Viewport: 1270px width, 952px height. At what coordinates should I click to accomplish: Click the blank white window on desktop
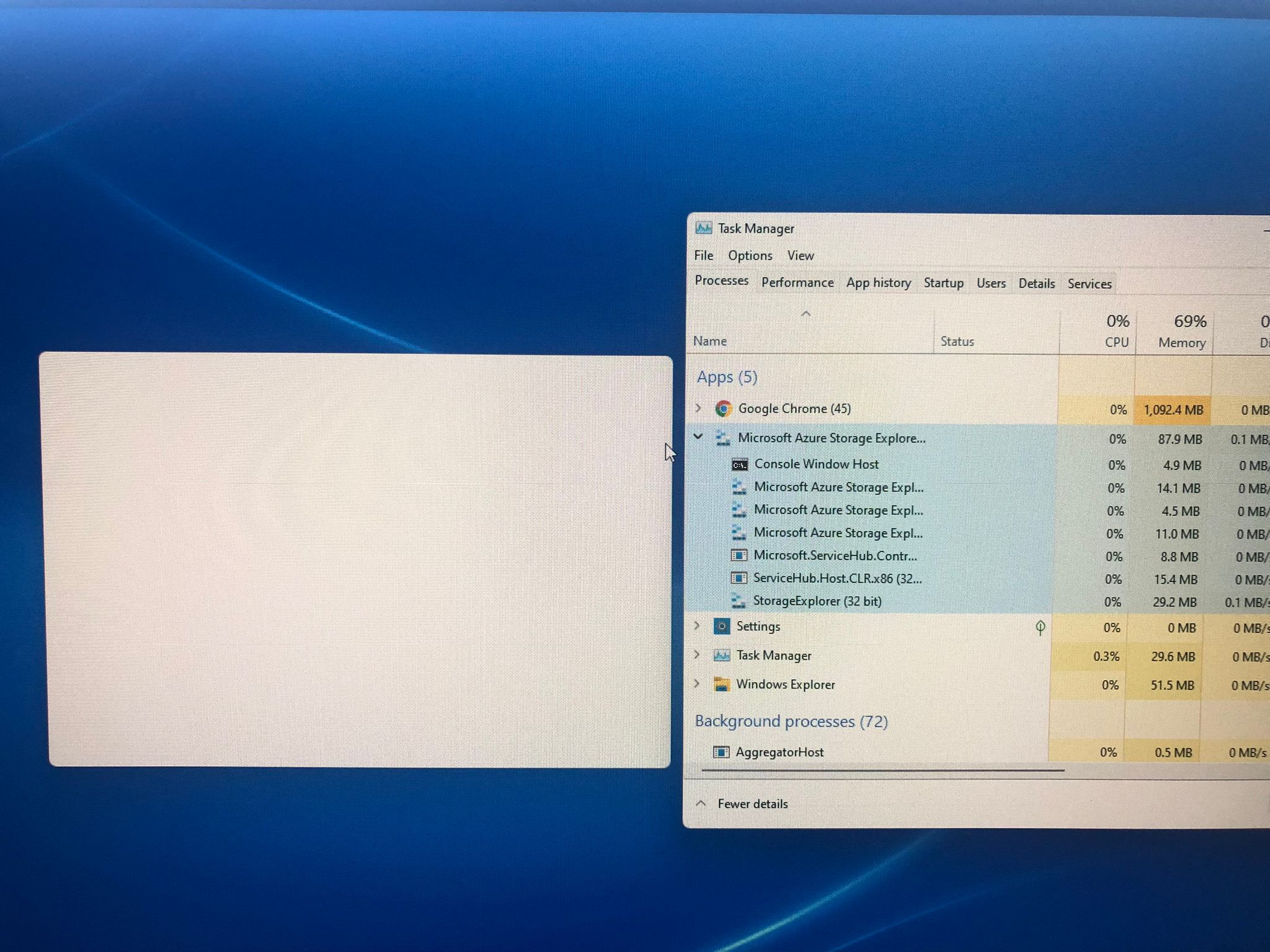click(356, 560)
